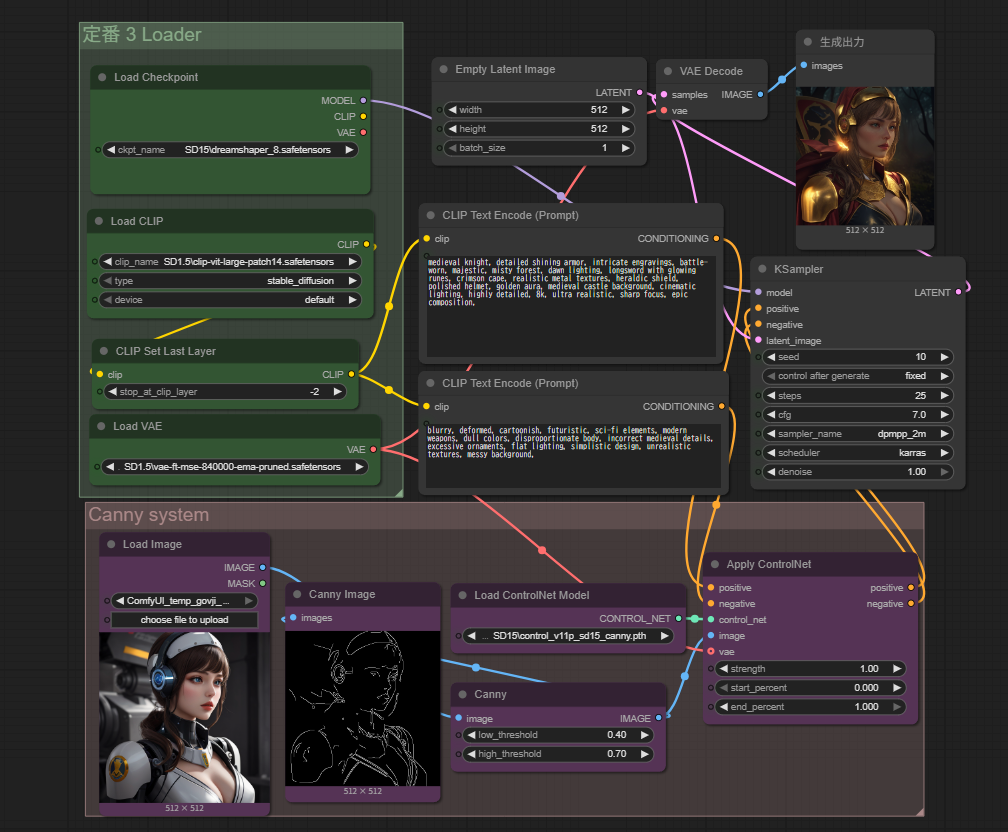Increase the steps value with right arrow

coord(945,396)
